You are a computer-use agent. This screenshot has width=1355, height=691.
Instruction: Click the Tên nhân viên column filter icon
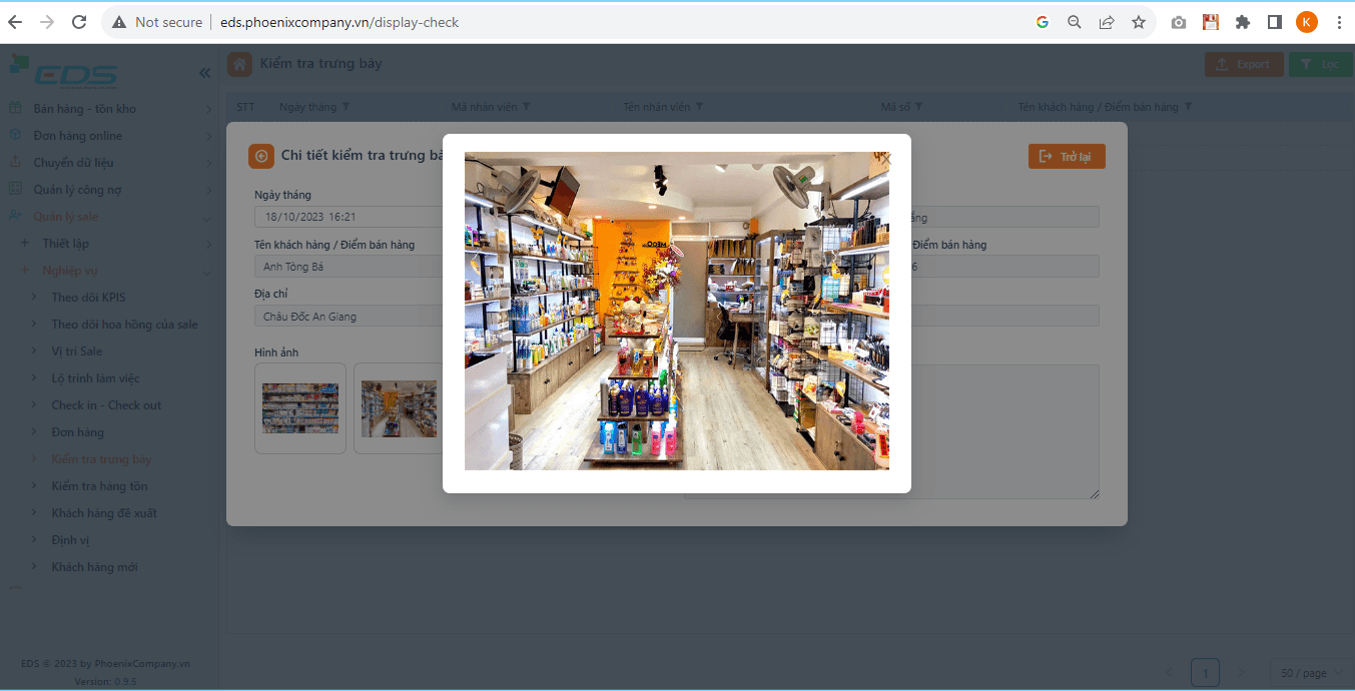[x=699, y=107]
